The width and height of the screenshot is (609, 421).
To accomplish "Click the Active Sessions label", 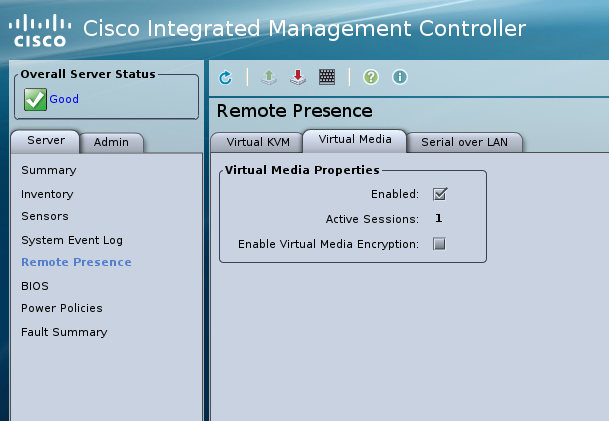I will 372,219.
